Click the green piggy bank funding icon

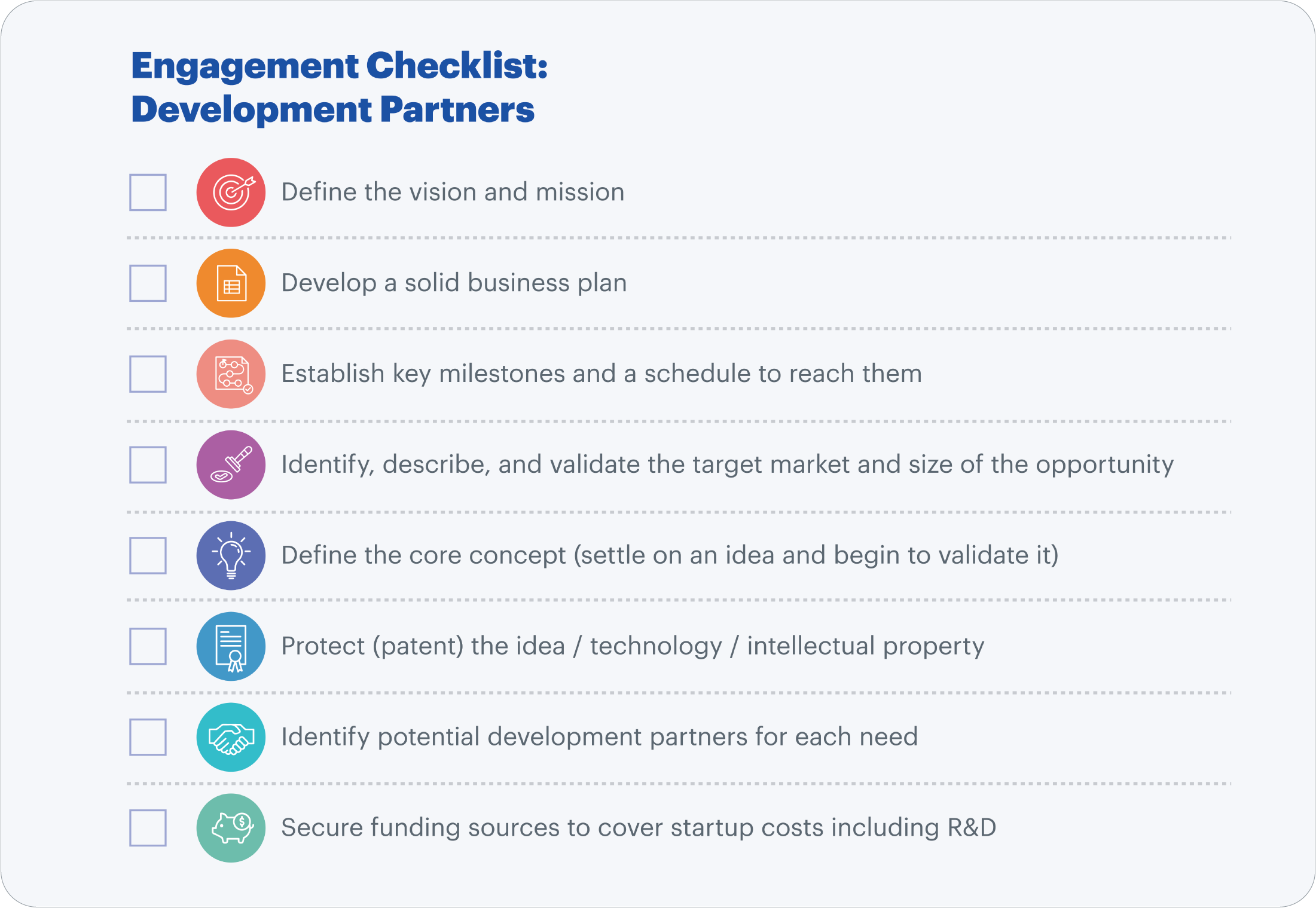[231, 828]
